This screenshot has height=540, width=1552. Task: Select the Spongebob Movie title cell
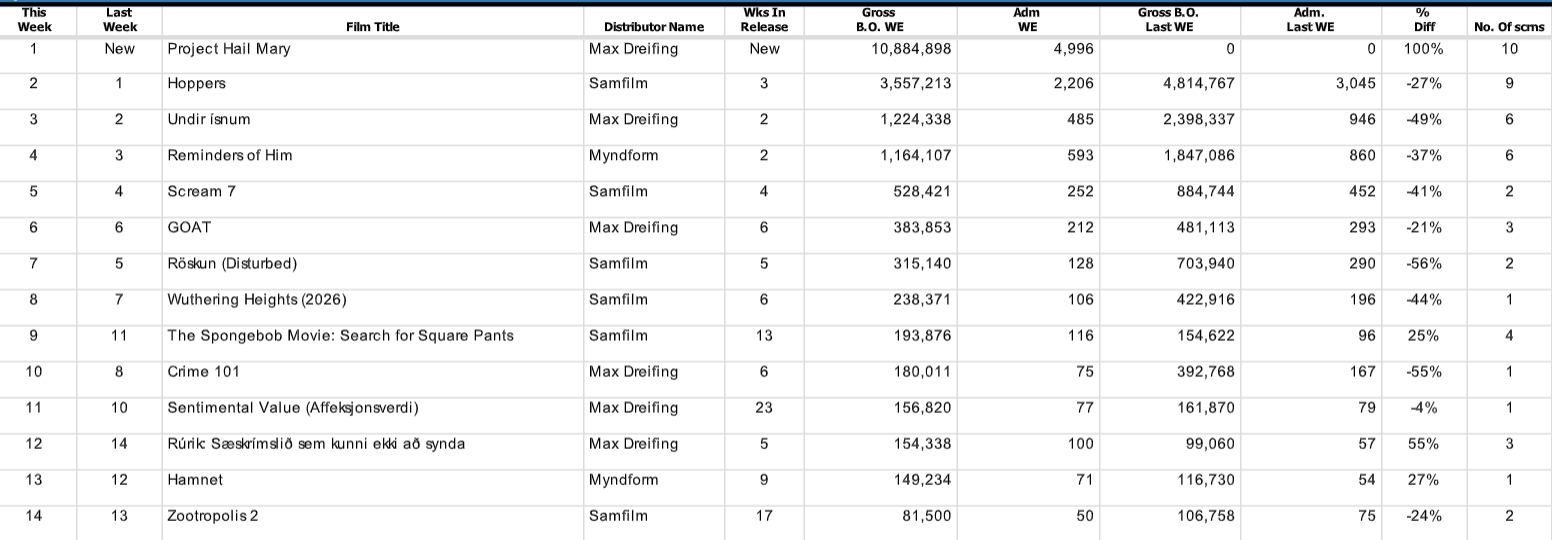(x=340, y=336)
